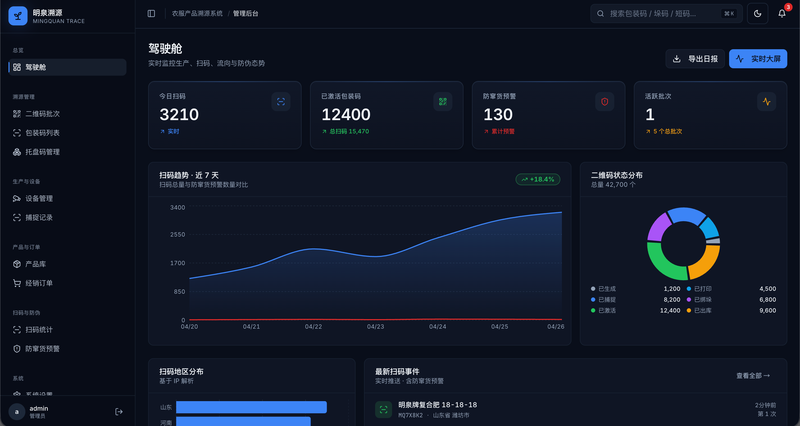This screenshot has height=426, width=800.
Task: Click the 明泉牌复合肥 18-18-18 scan event
Action: [576, 410]
